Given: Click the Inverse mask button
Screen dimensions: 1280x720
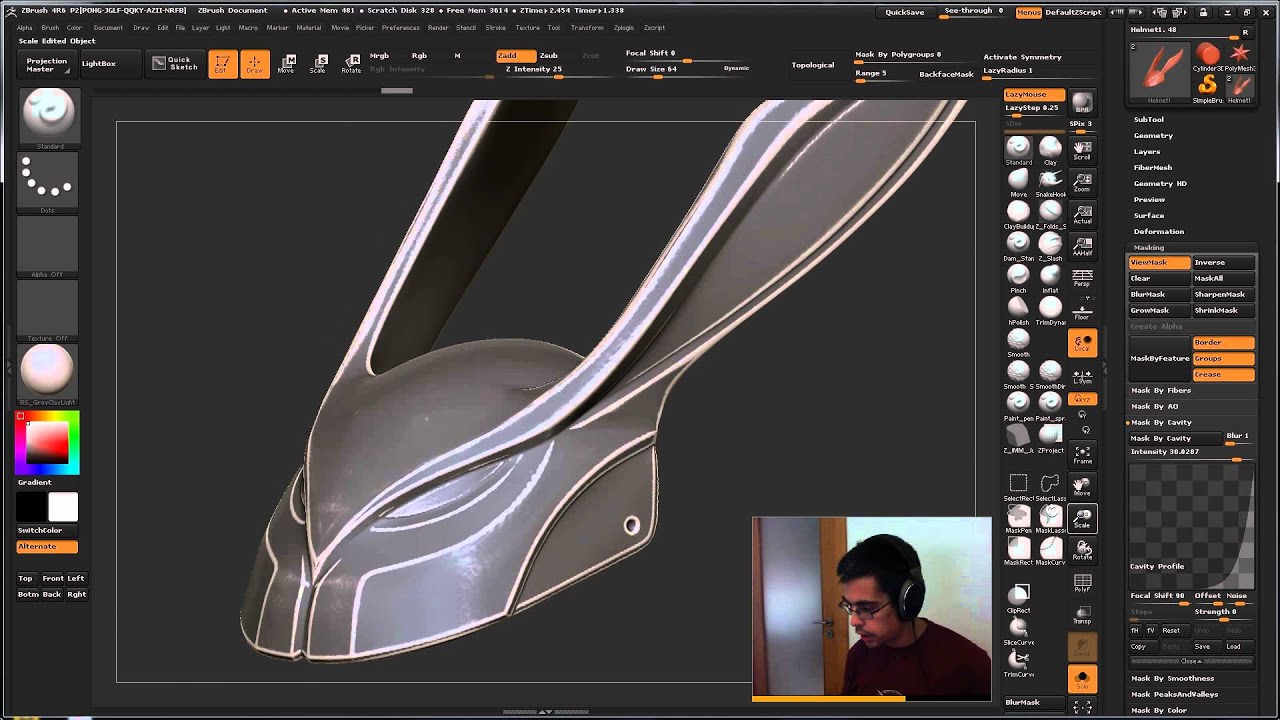Looking at the screenshot, I should [x=1223, y=262].
